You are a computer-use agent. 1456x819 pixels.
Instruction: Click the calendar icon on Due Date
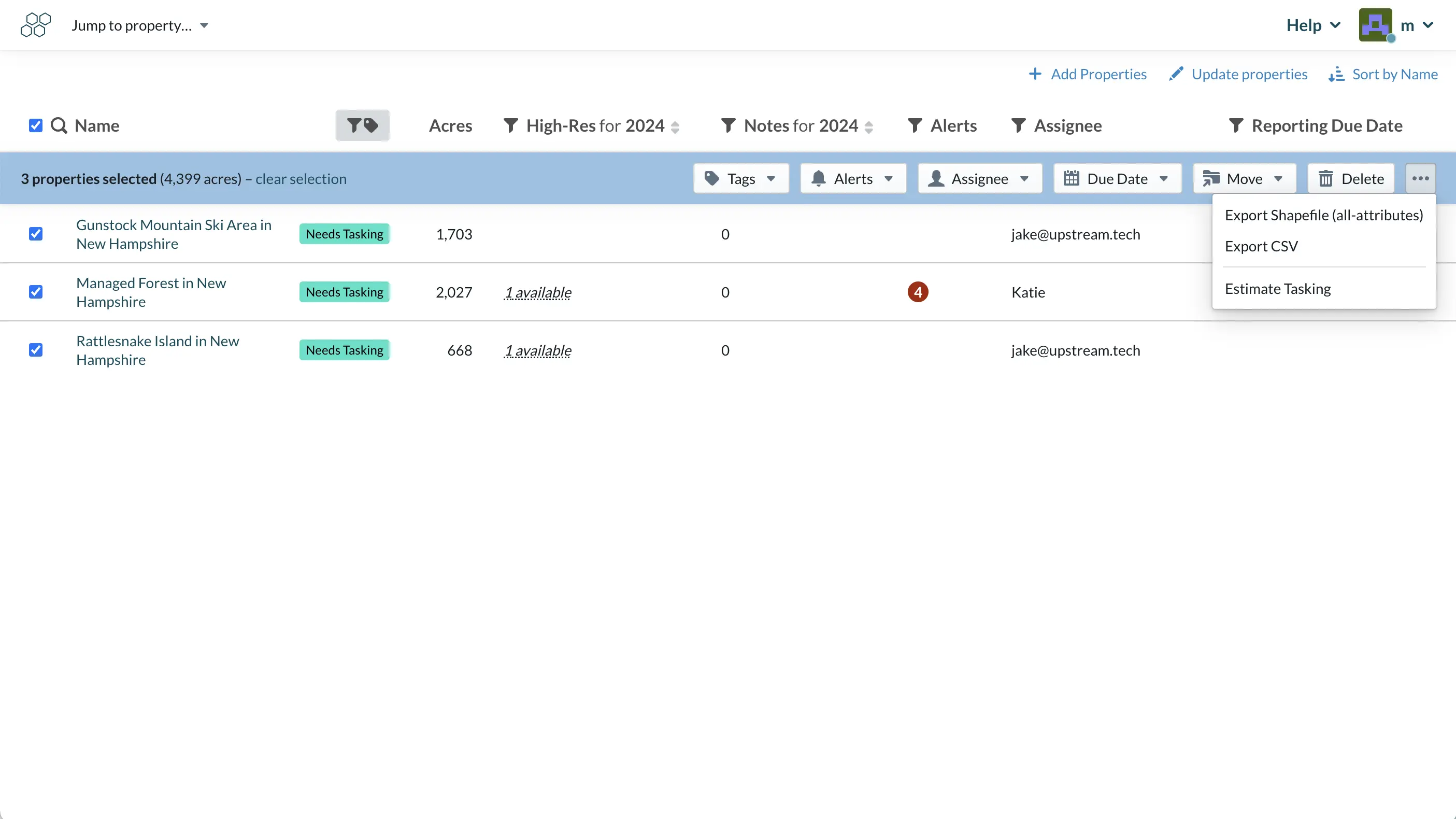(1071, 179)
